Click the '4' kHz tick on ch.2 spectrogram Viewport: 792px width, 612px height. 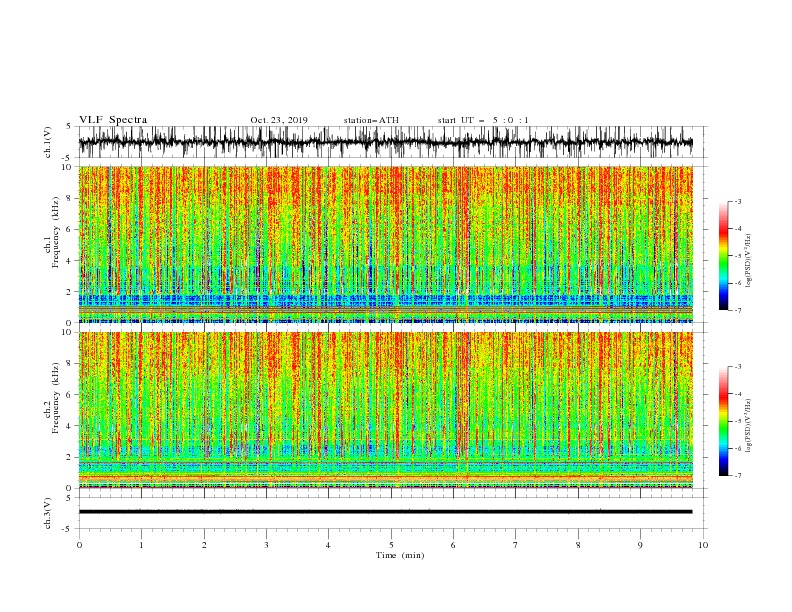pyautogui.click(x=70, y=426)
